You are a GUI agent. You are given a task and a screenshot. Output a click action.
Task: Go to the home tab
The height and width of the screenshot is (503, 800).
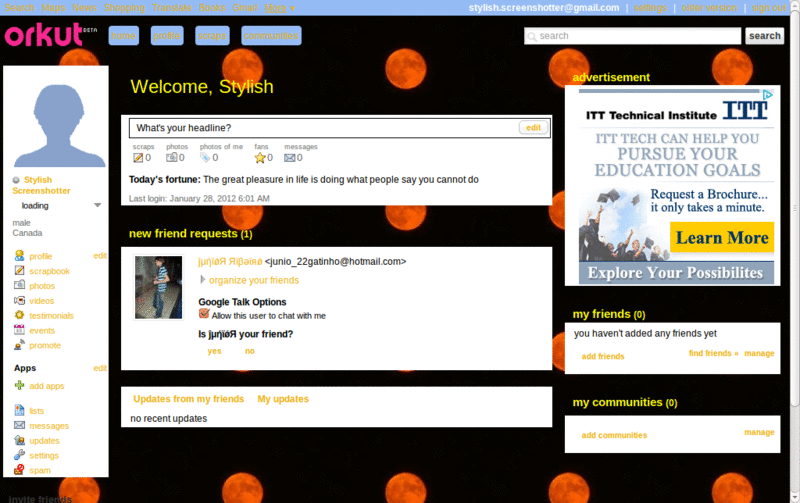click(x=123, y=36)
